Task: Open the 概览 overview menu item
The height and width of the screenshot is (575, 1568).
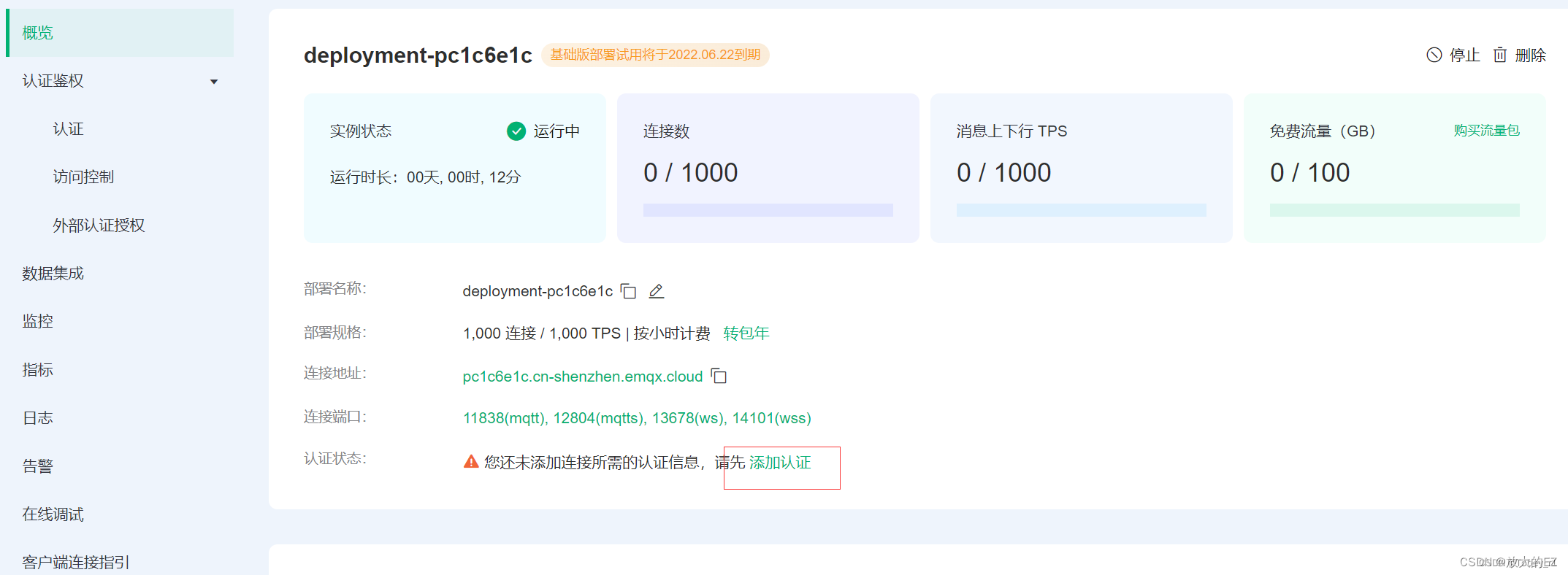Action: click(x=120, y=33)
